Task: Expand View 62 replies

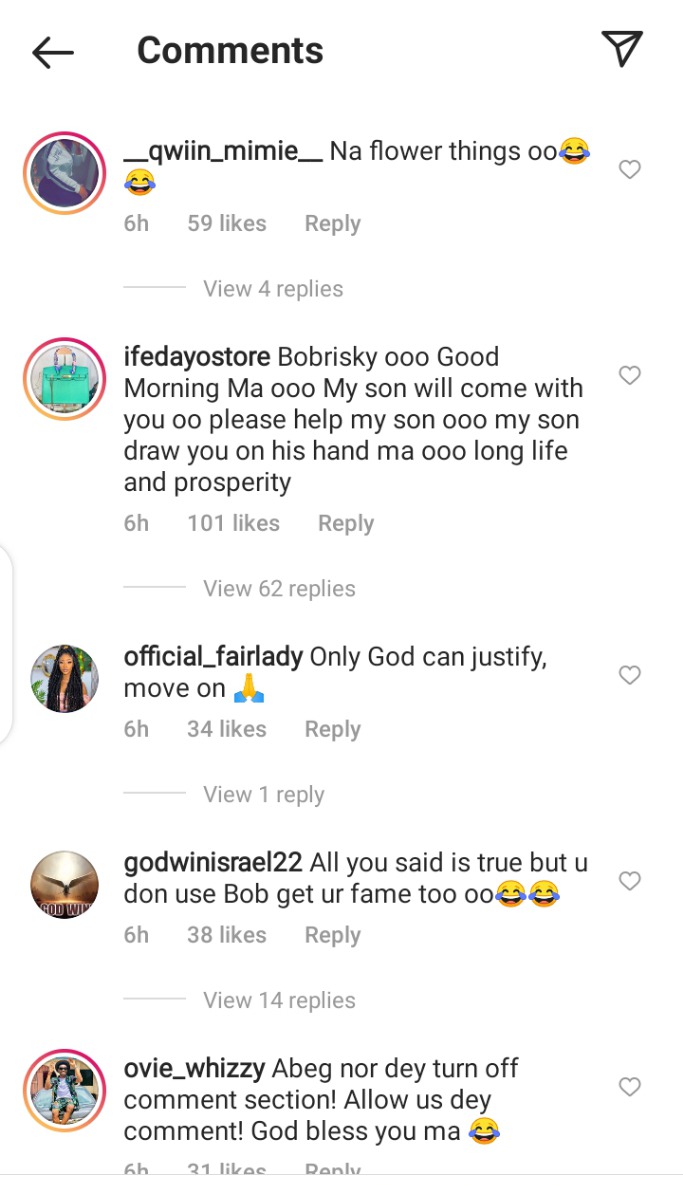Action: (x=279, y=589)
